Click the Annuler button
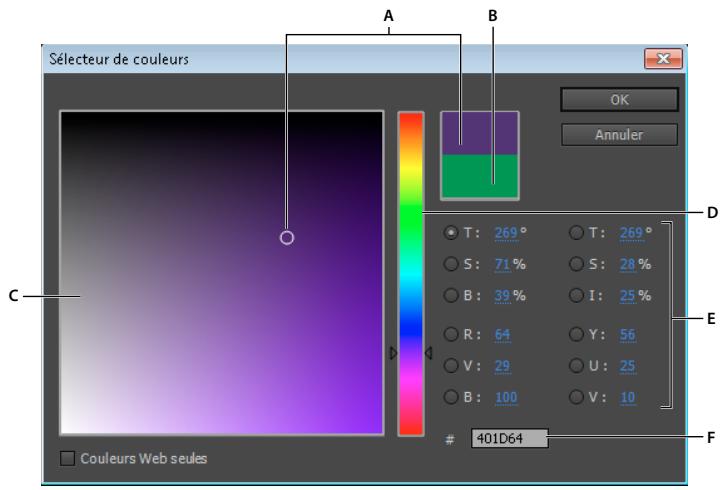This screenshot has width=726, height=490. pos(619,135)
